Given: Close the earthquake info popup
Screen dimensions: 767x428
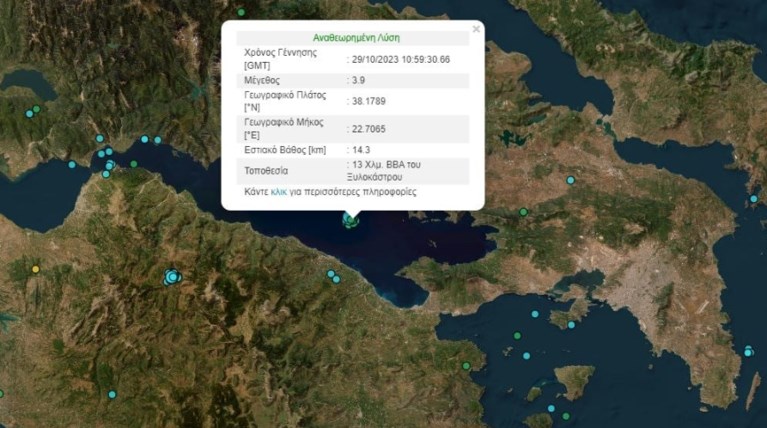Looking at the screenshot, I should 476,29.
